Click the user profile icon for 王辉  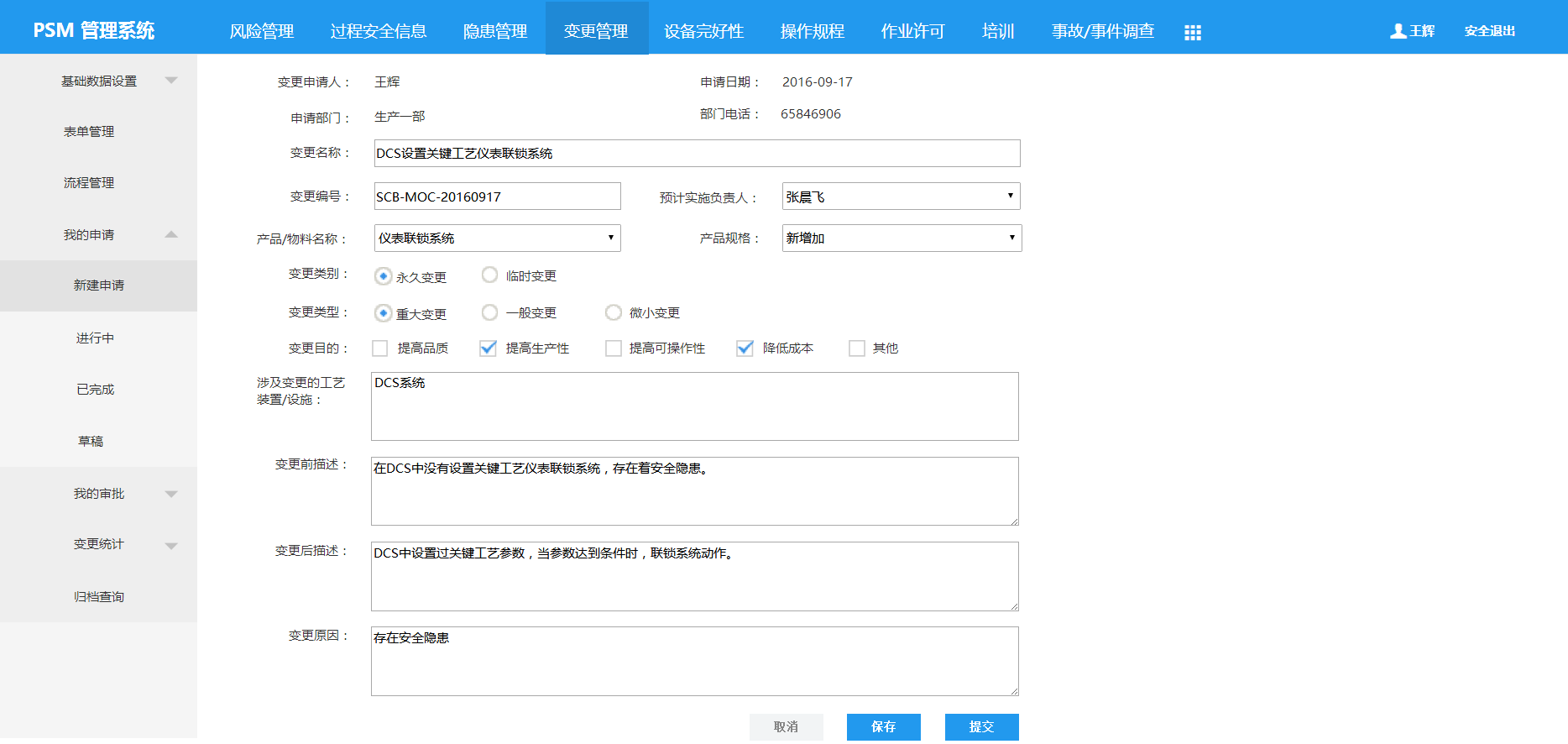point(1398,31)
